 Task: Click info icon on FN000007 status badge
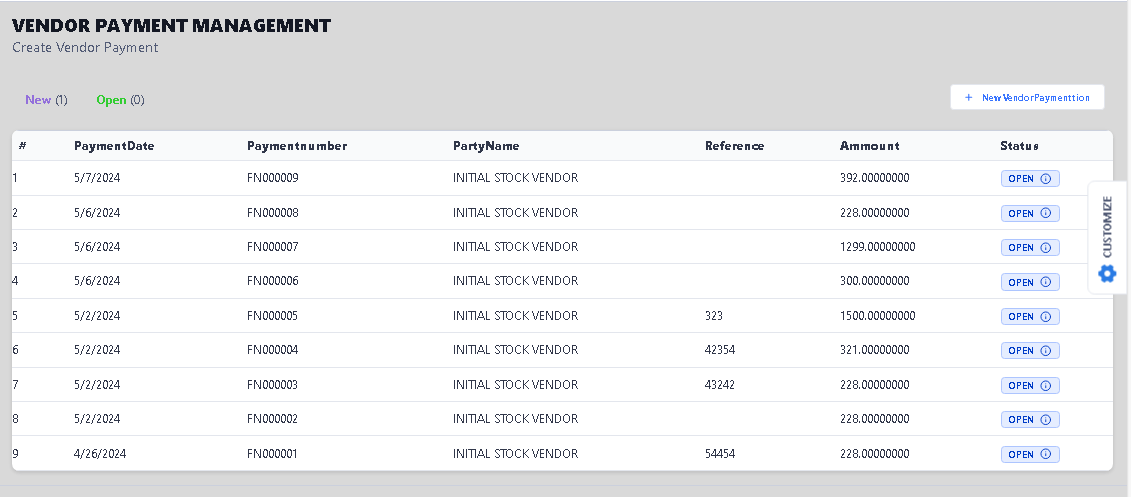[x=1046, y=247]
